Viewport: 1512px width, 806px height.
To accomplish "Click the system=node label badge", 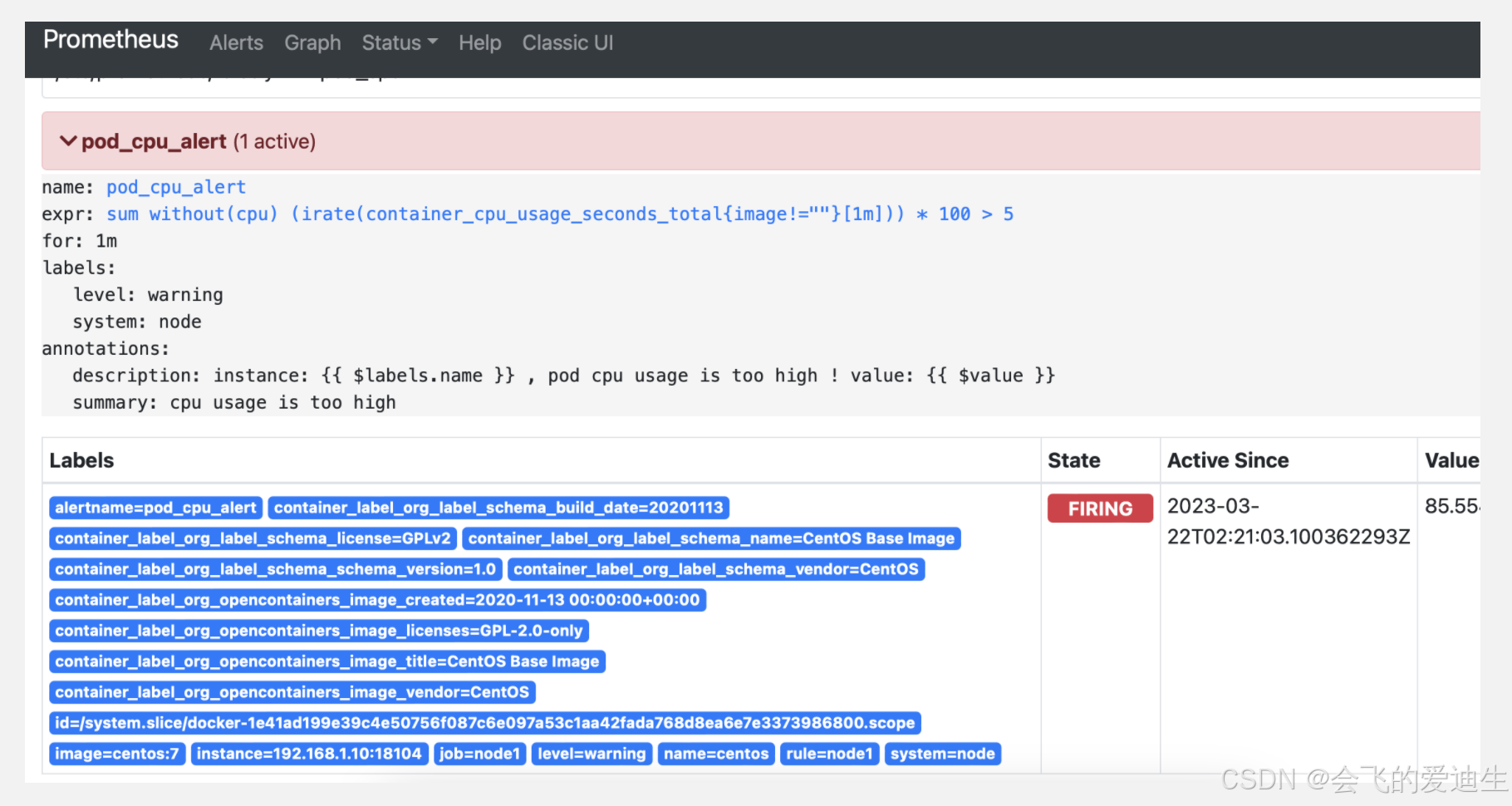I will 943,754.
